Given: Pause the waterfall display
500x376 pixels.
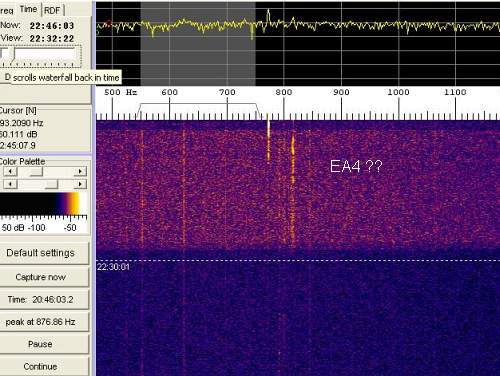Looking at the screenshot, I should 40,344.
